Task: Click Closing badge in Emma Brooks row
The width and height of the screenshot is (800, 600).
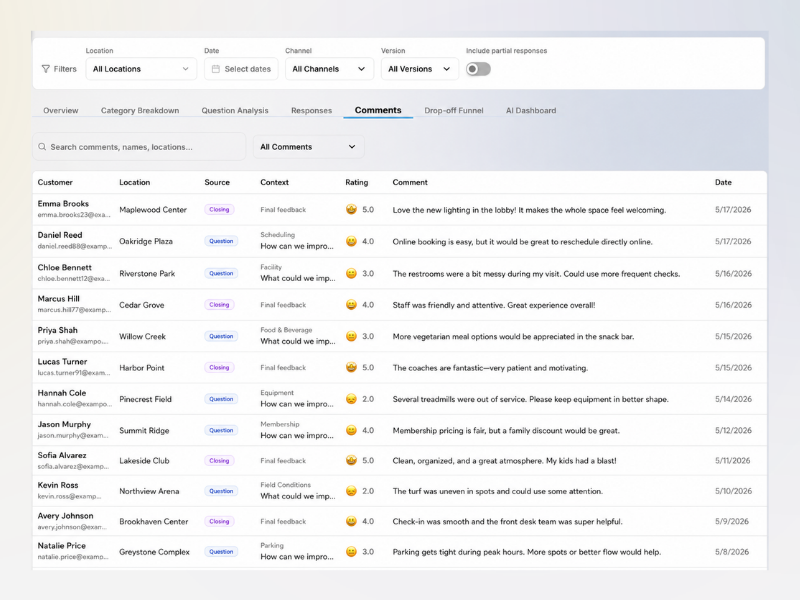Action: (x=219, y=209)
